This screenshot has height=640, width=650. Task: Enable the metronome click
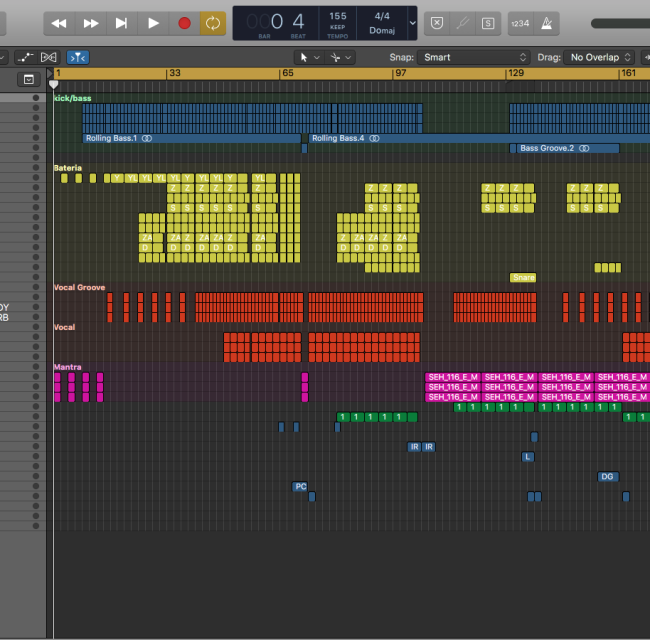tap(548, 22)
